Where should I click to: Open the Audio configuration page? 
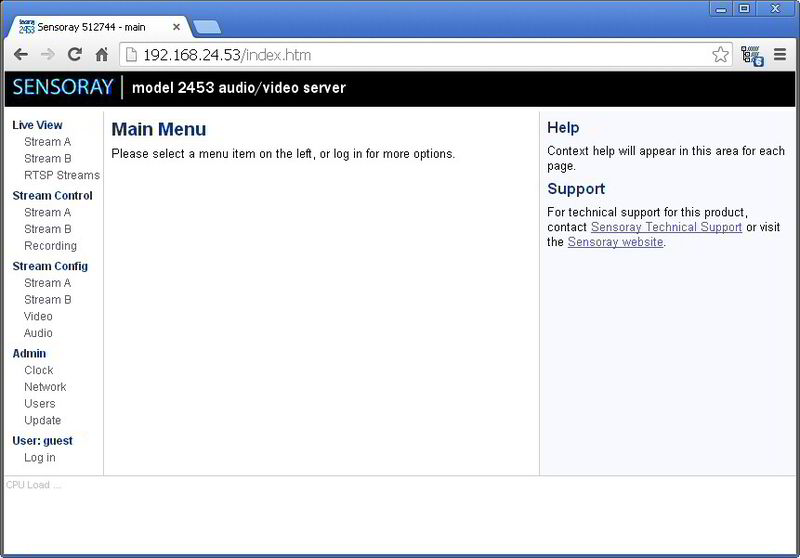coord(38,333)
